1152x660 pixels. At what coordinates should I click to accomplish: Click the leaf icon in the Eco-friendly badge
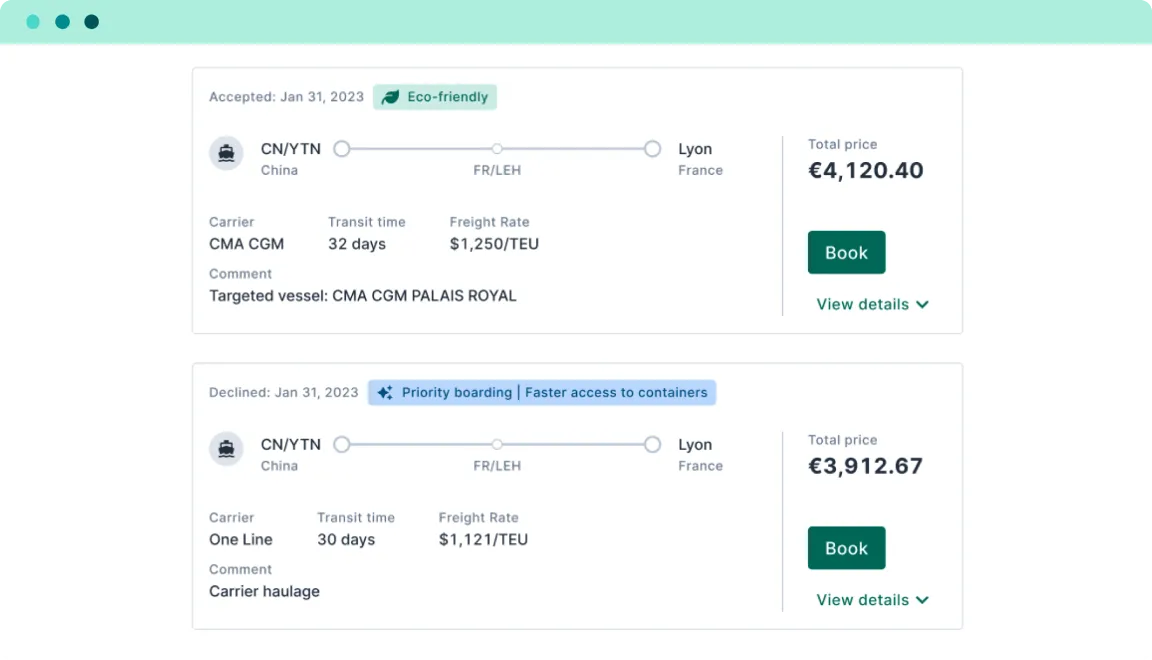[390, 97]
